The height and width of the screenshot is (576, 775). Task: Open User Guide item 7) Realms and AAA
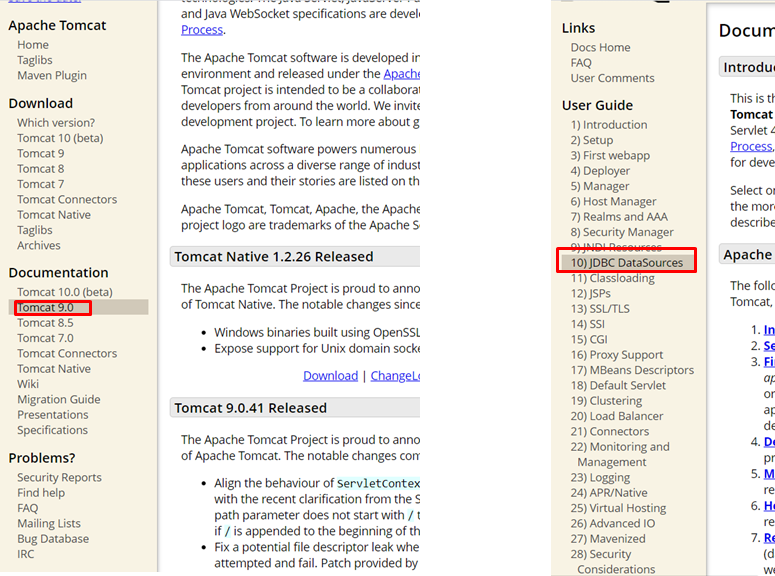click(x=619, y=217)
